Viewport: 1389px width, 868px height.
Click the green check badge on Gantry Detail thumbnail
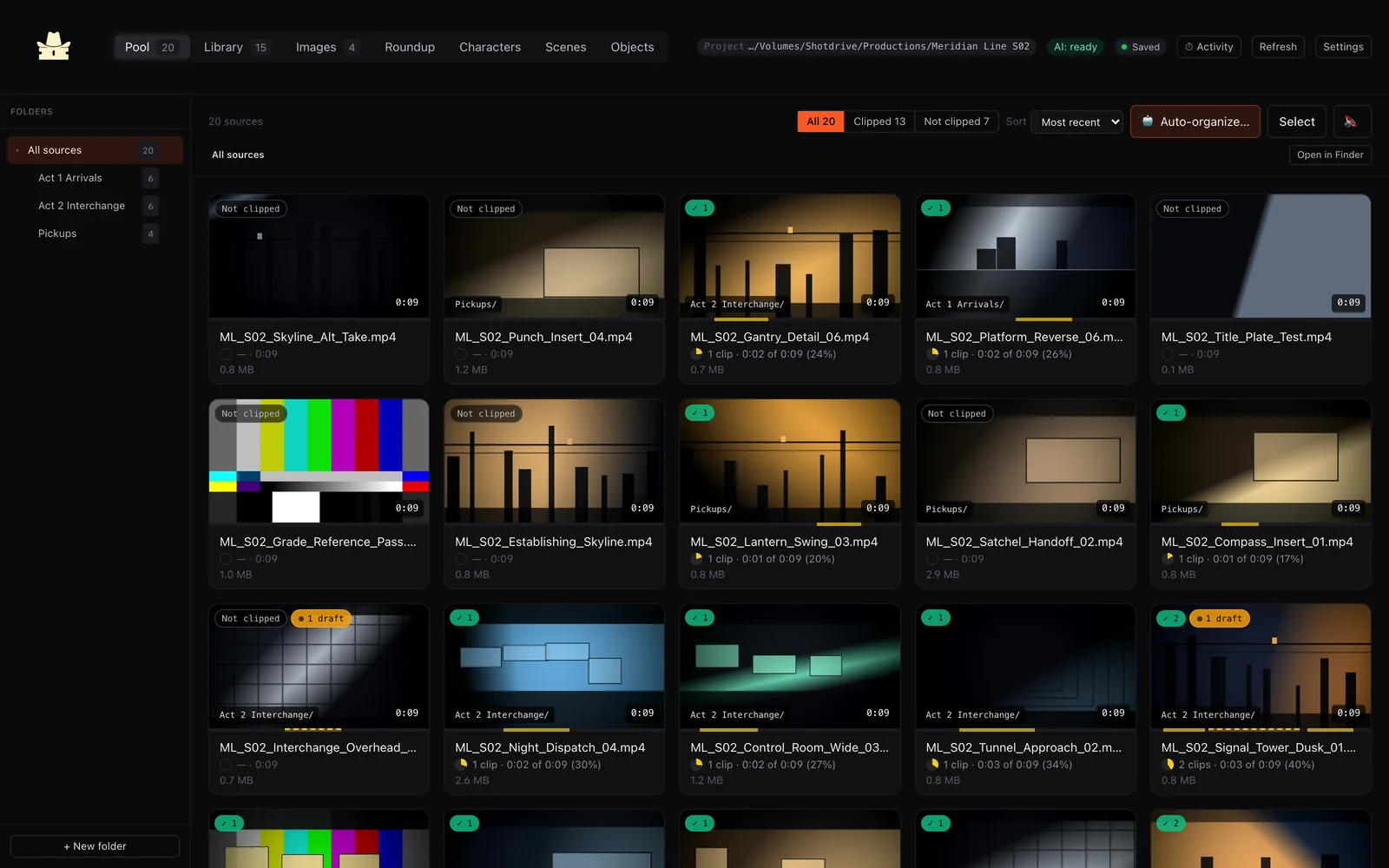pos(700,208)
